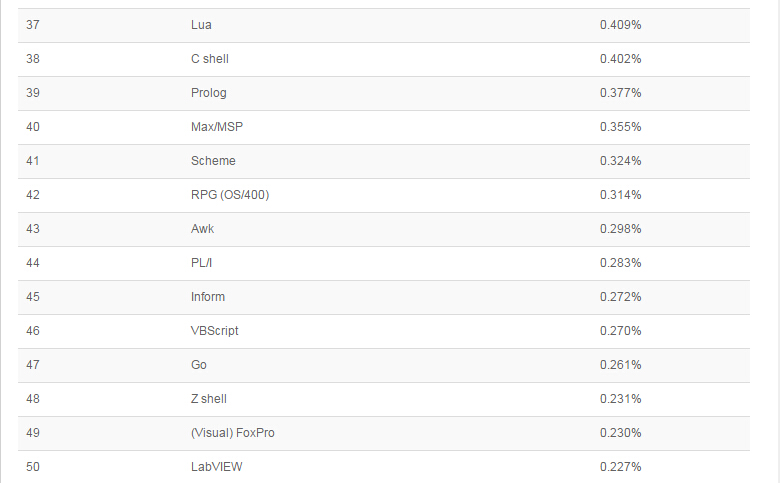Click the Awk language name

(202, 229)
